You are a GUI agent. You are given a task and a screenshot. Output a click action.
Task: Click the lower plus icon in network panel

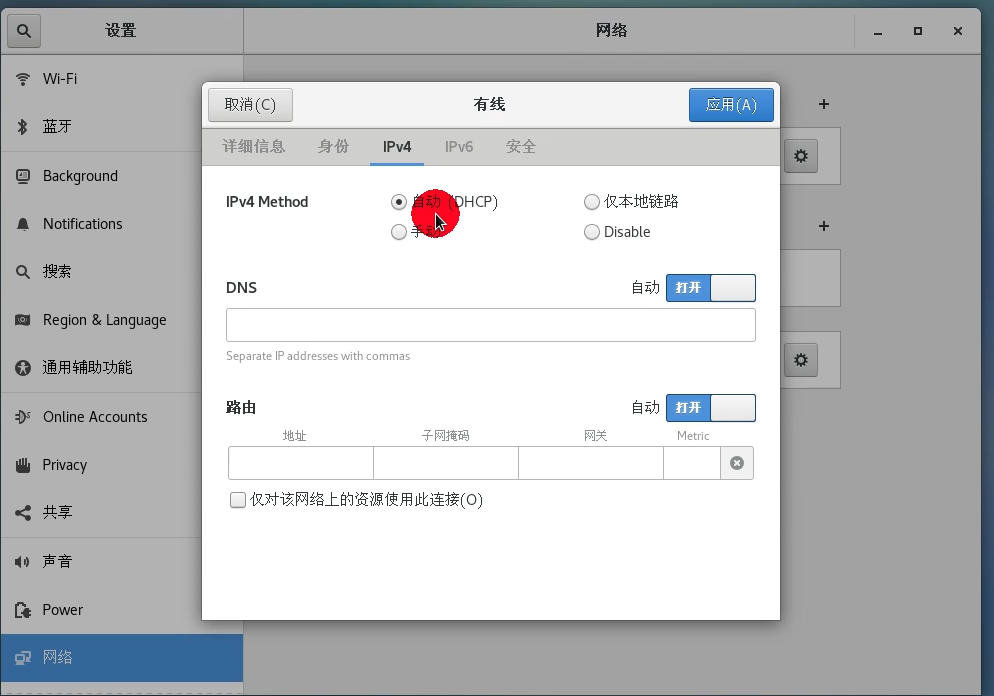[x=823, y=226]
